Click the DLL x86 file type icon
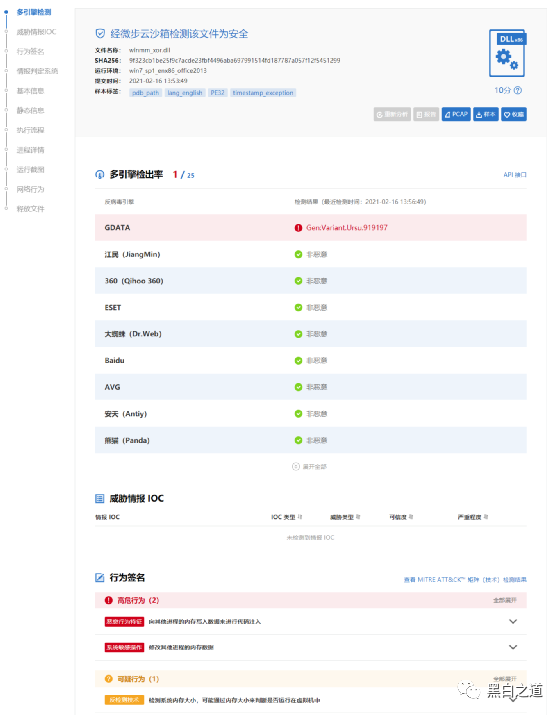Image resolution: width=560 pixels, height=715 pixels. tap(508, 53)
